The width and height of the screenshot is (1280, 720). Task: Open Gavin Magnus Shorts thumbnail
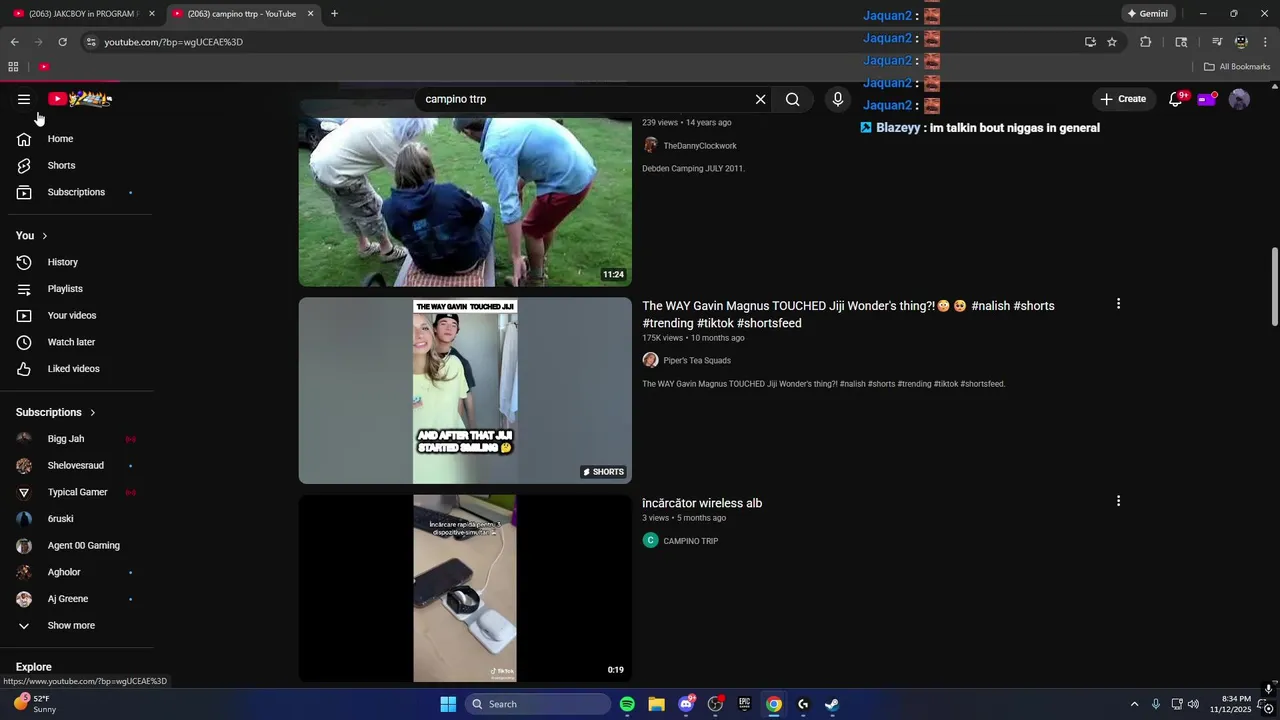click(465, 390)
